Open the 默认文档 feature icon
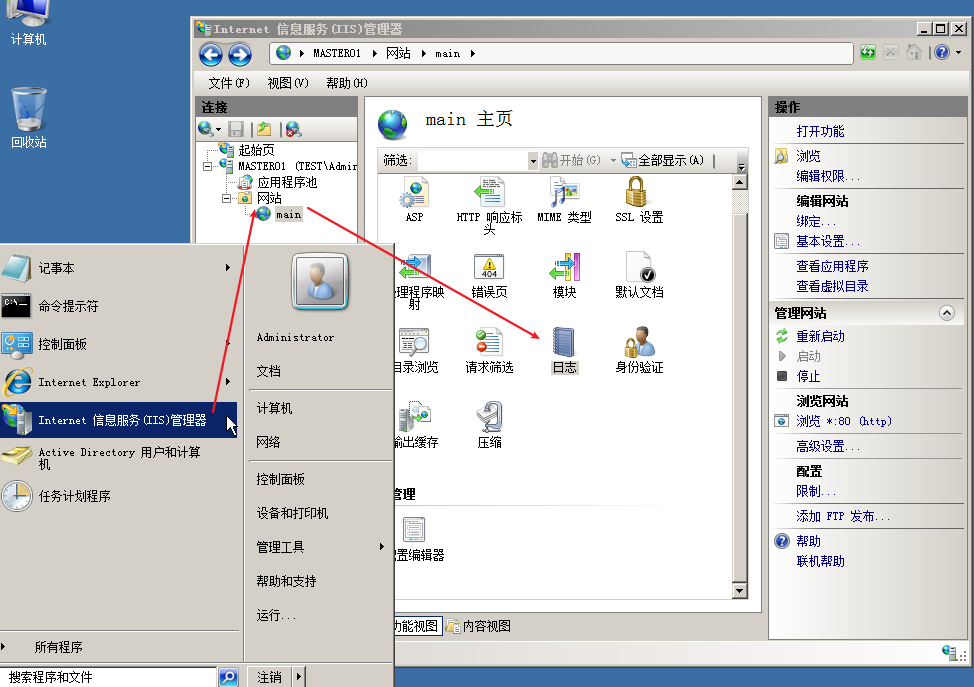This screenshot has height=687, width=974. [639, 268]
